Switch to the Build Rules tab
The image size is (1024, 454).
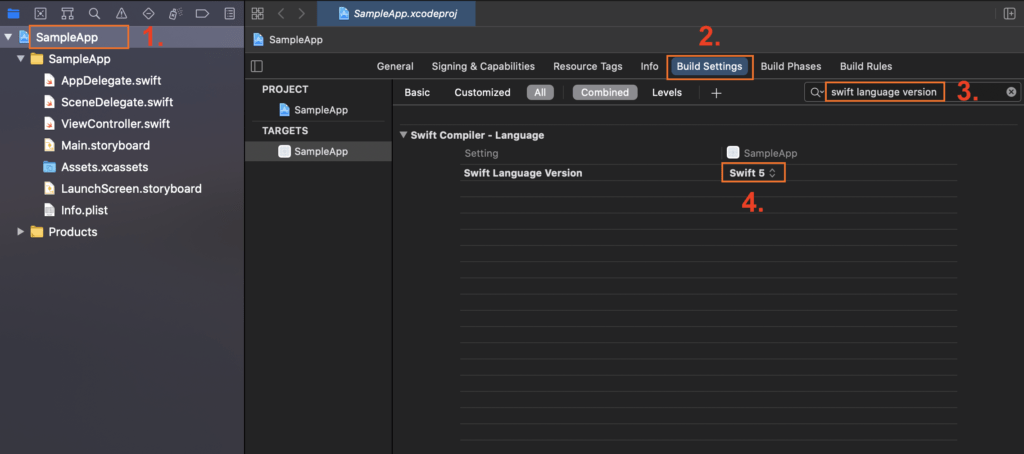tap(866, 66)
